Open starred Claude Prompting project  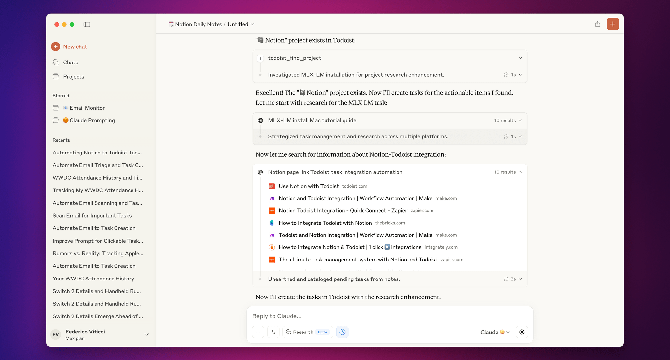84,120
